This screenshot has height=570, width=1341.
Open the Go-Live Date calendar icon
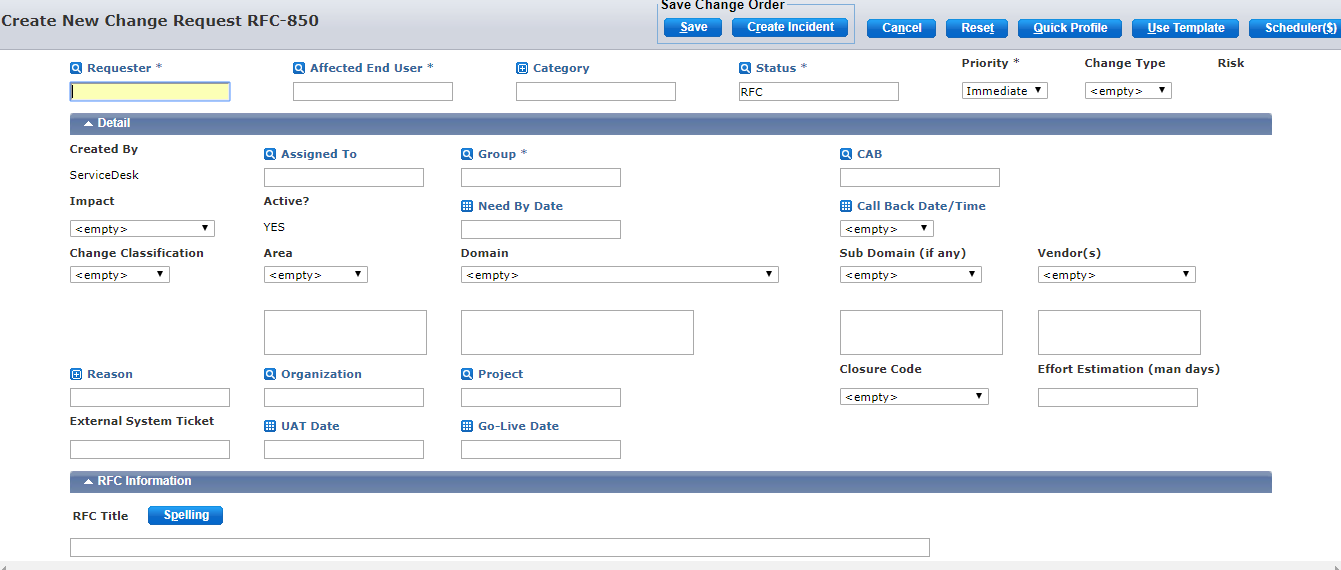[x=467, y=426]
